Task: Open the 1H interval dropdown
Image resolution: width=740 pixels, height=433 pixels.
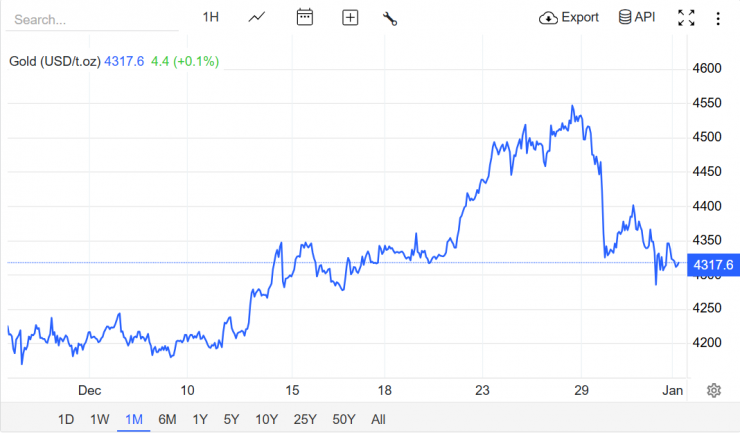Action: tap(211, 17)
